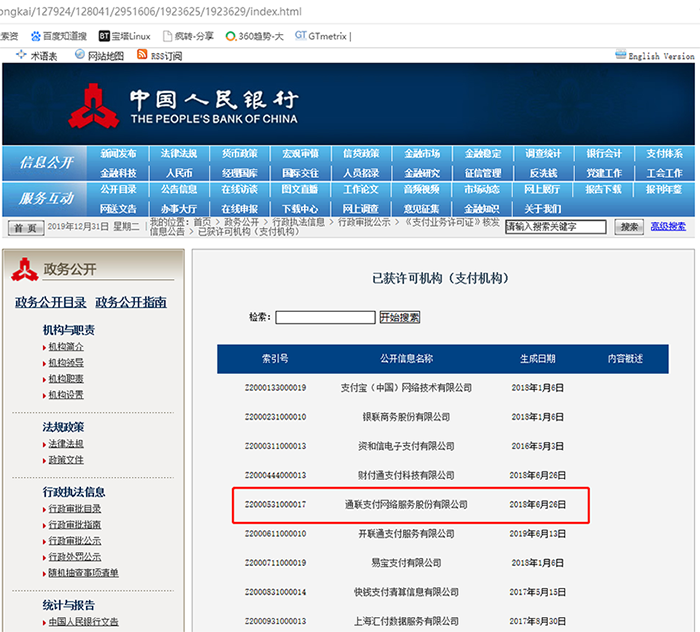This screenshot has width=700, height=632.
Task: Open the 货币政策 menu item
Action: coord(240,154)
